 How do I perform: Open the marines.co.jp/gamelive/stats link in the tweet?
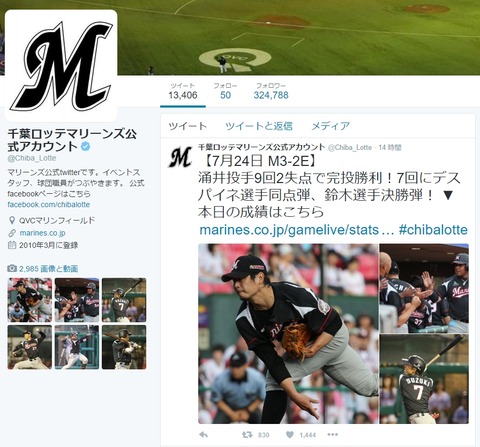click(x=297, y=230)
